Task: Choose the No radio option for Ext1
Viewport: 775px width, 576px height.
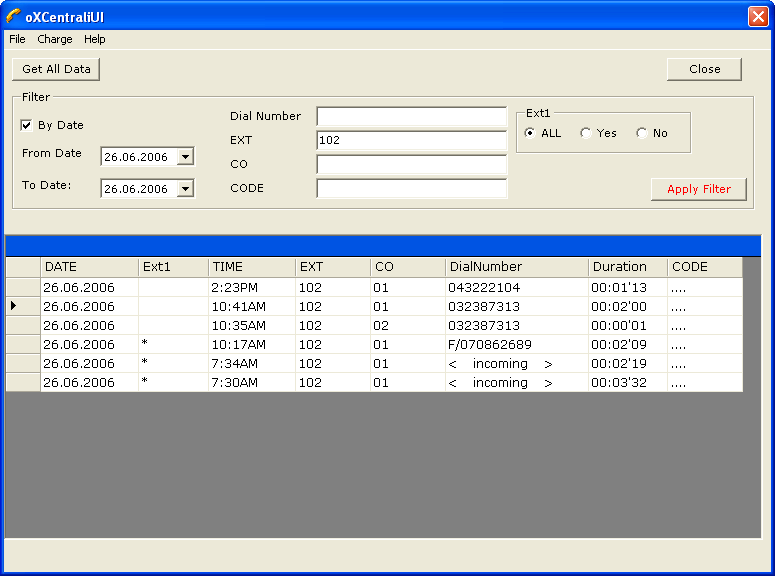Action: tap(641, 133)
